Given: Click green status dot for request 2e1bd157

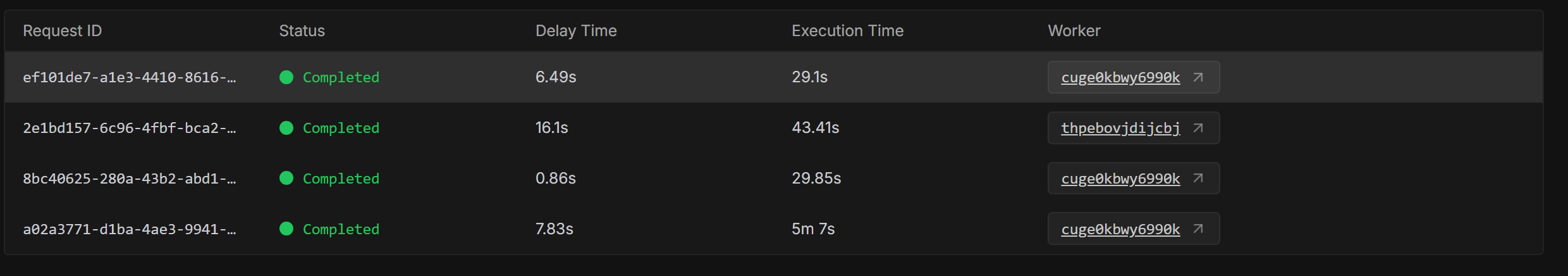Looking at the screenshot, I should [x=286, y=128].
